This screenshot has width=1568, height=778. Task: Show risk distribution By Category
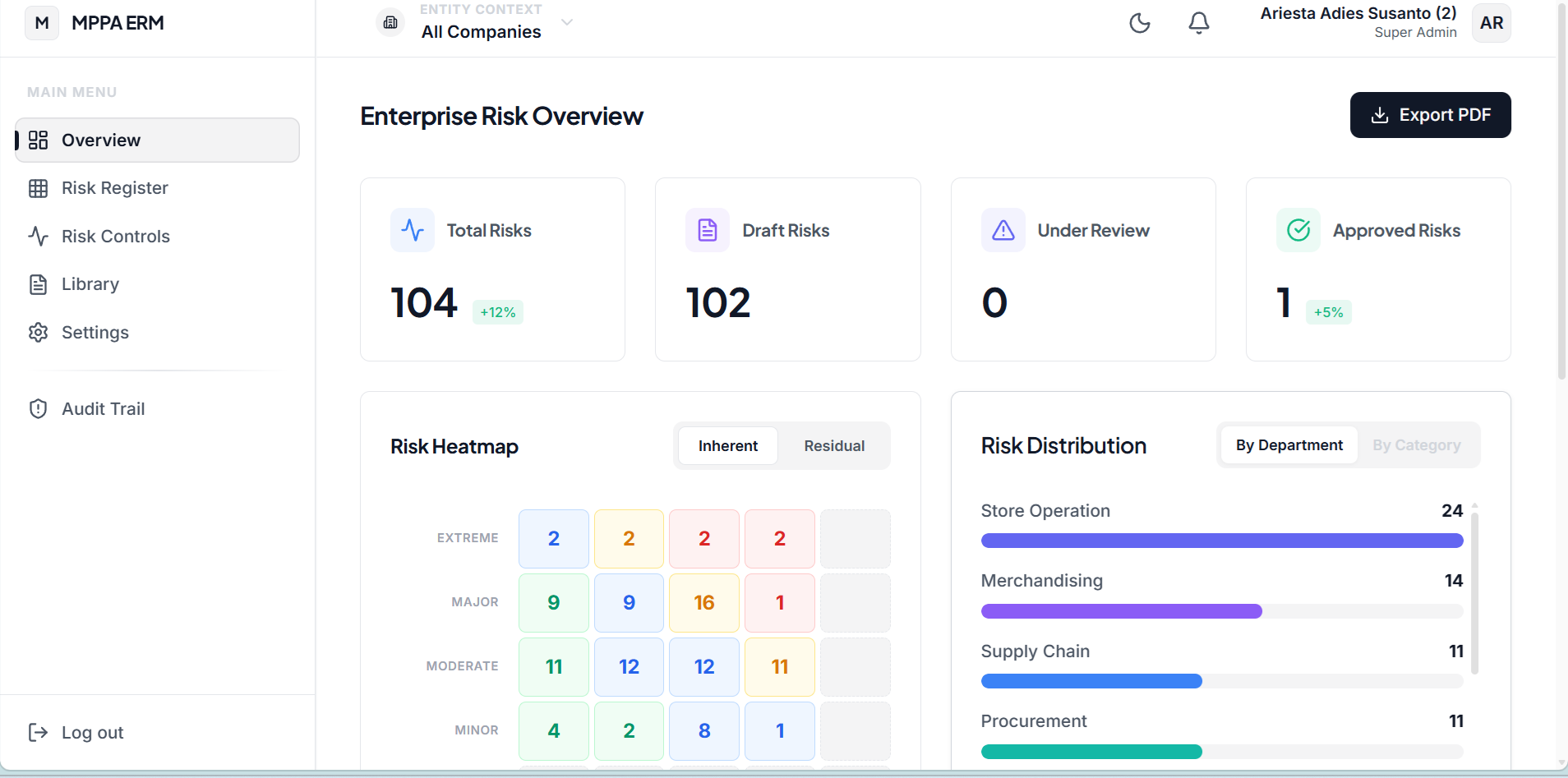point(1417,445)
